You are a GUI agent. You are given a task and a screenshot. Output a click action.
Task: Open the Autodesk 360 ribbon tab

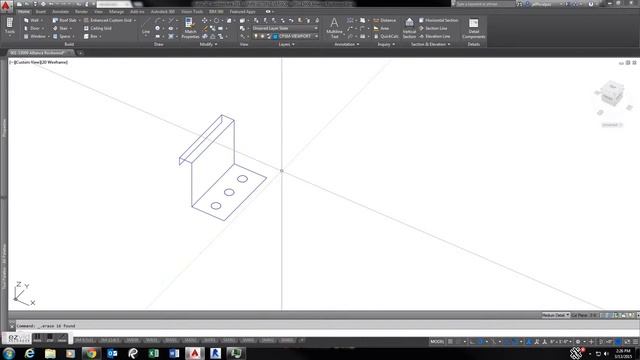click(x=163, y=11)
